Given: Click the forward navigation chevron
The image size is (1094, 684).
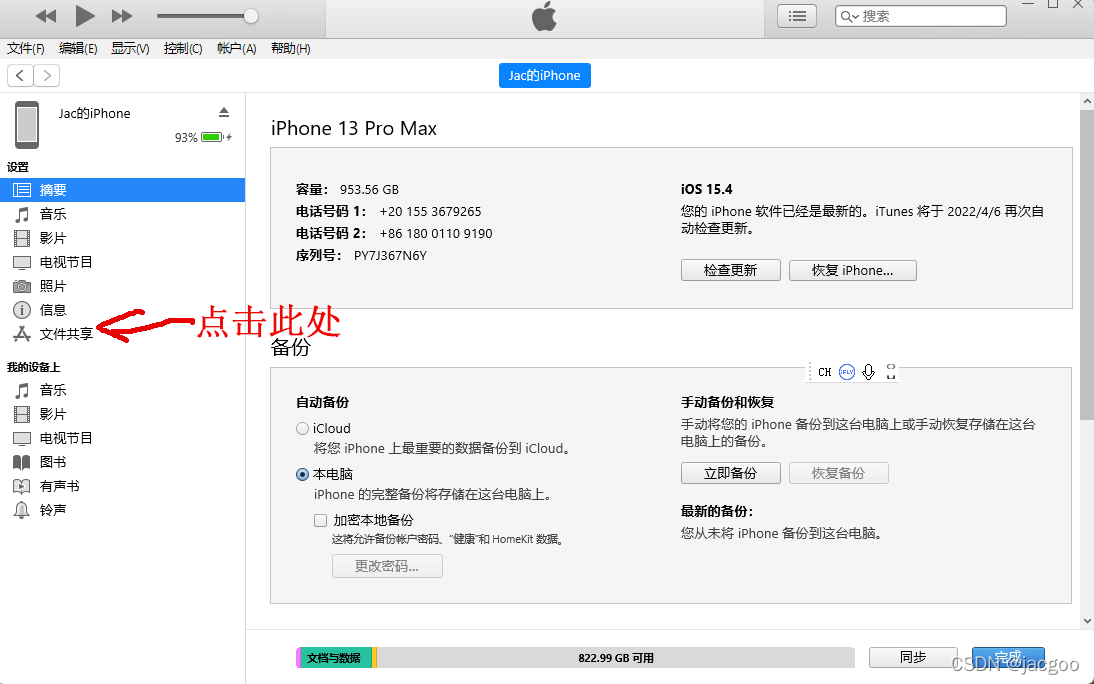Looking at the screenshot, I should [x=46, y=75].
